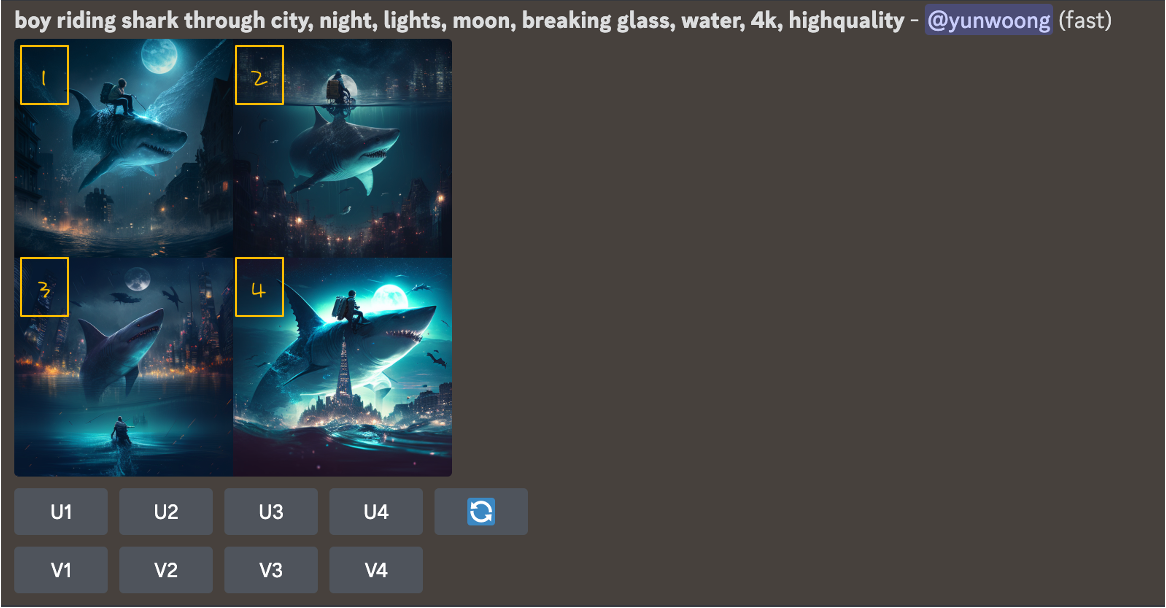1166x608 pixels.
Task: Open the bottom-left image with the wading figure
Action: 124,366
